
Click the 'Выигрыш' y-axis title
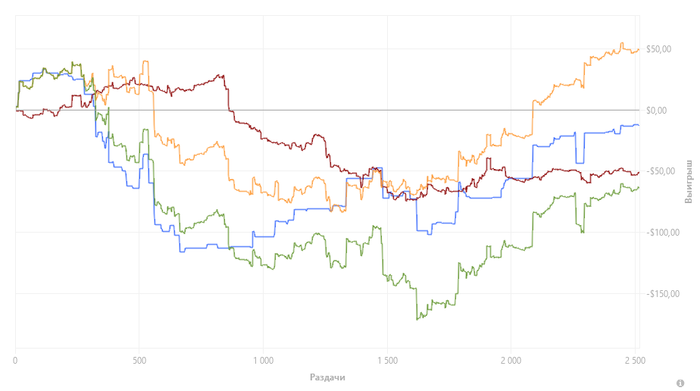pos(688,181)
